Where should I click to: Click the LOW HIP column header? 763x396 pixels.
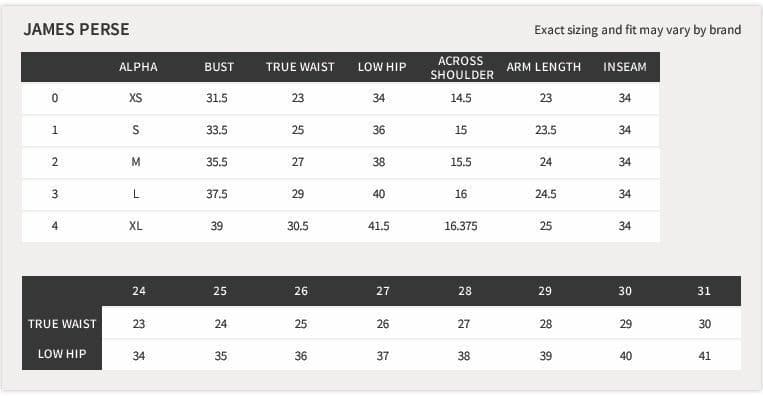(x=382, y=67)
